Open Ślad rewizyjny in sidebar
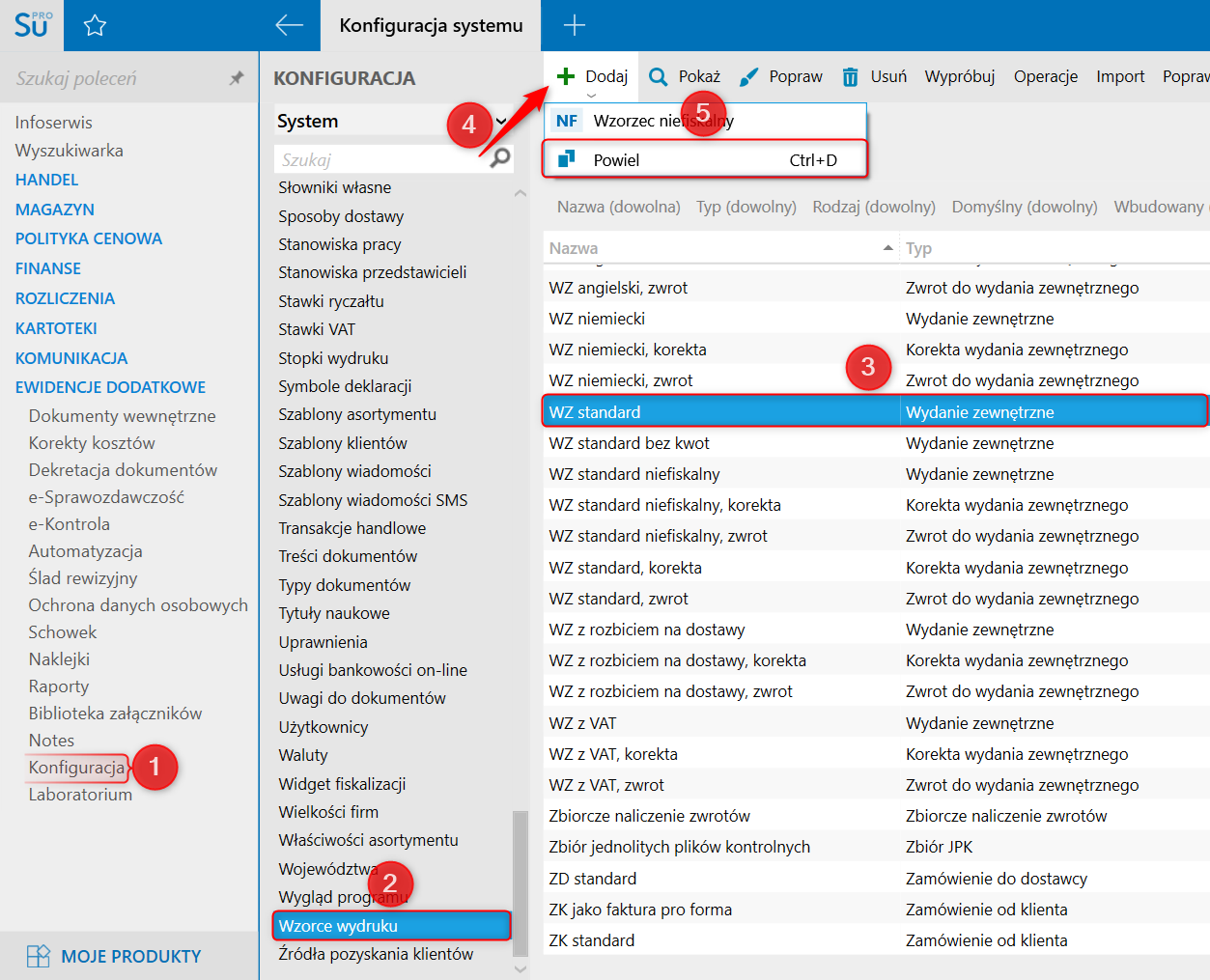The height and width of the screenshot is (980, 1210). [83, 578]
